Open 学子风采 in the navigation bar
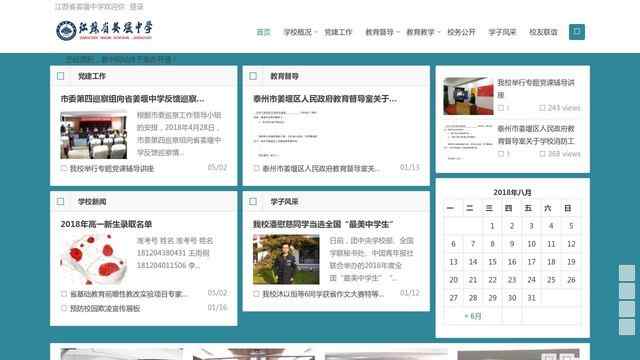Viewport: 640px width, 360px height. click(x=502, y=32)
